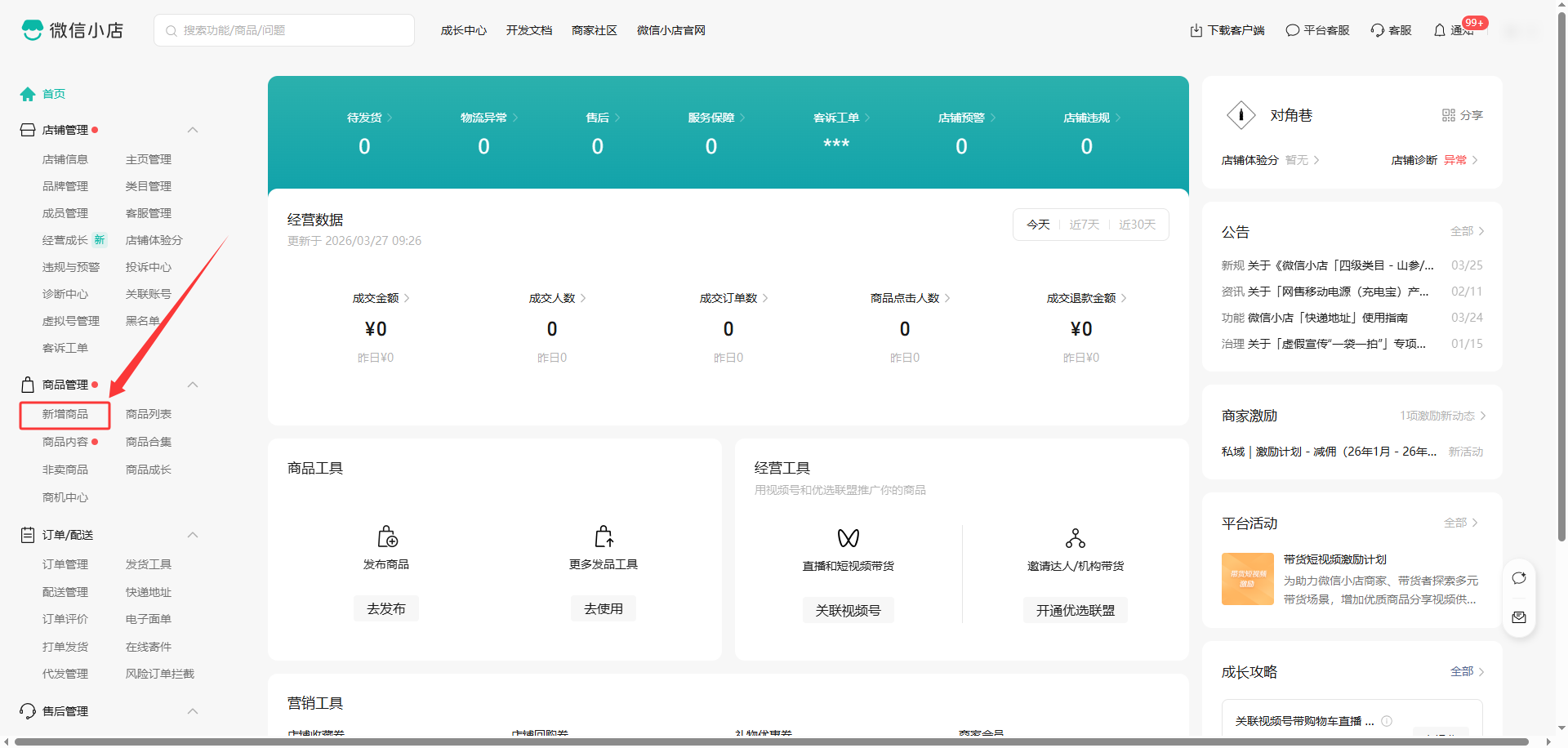The image size is (1568, 748).
Task: Select the 近7天 time range
Action: coord(1085,225)
